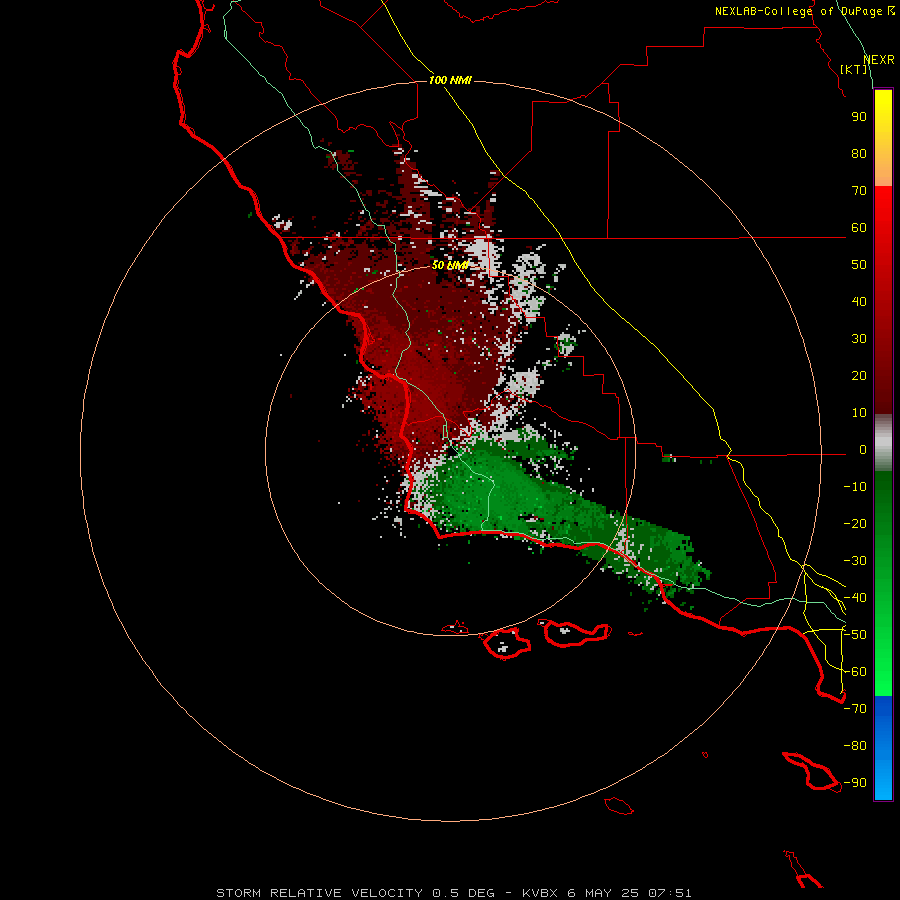Click the 20 value on velocity scale
Screen dimensions: 900x900
click(859, 376)
